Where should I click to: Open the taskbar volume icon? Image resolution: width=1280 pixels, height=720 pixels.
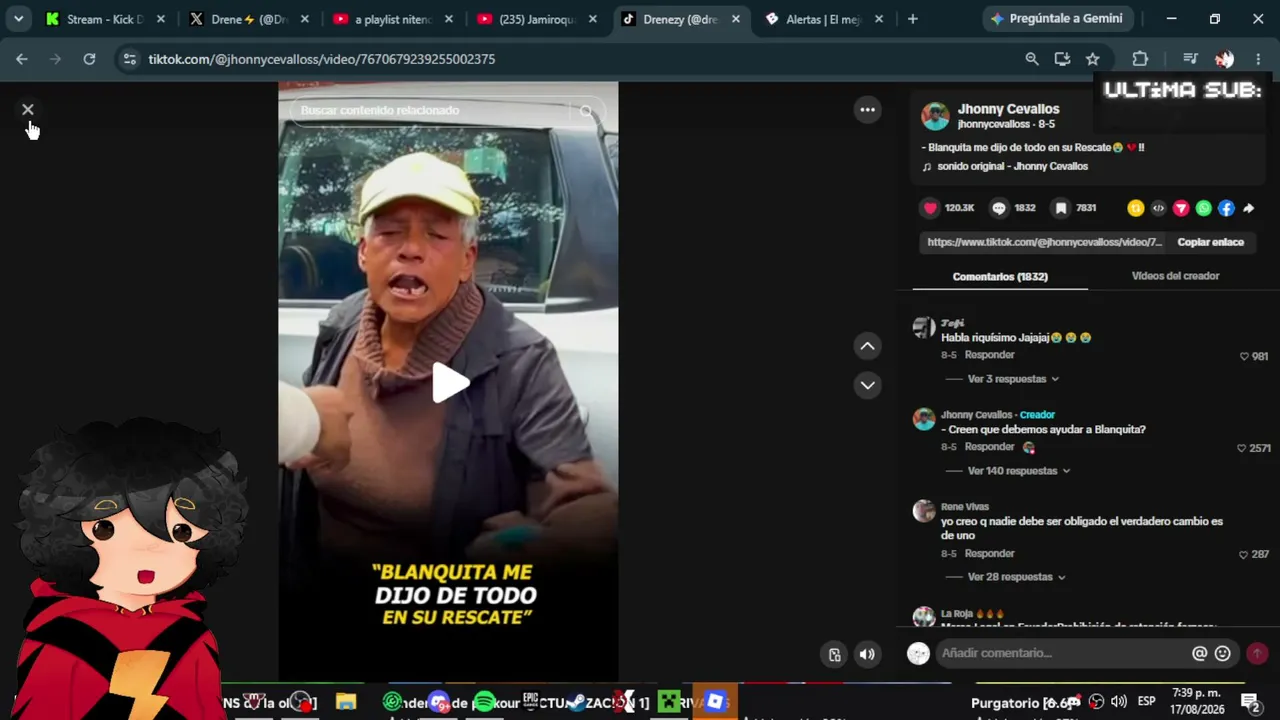1119,702
